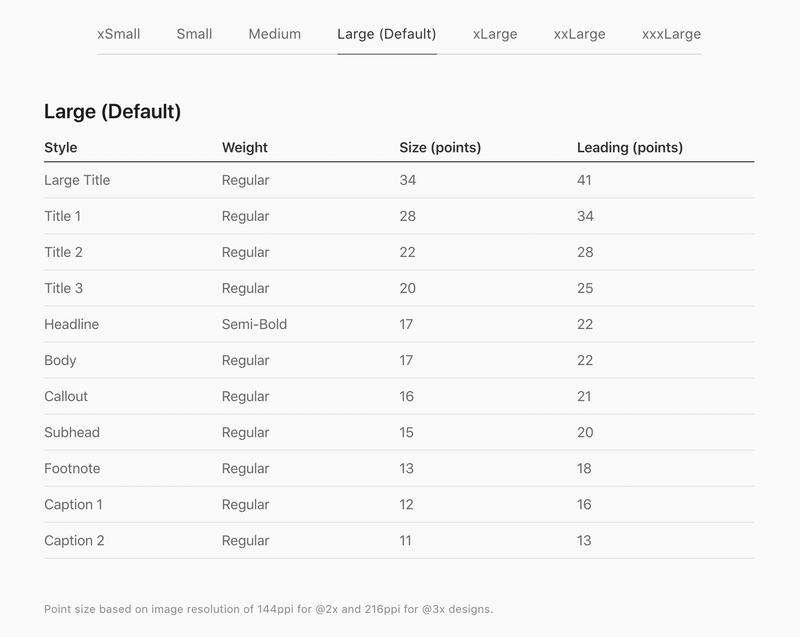The image size is (800, 637).
Task: Click the Large (Default) section heading
Action: (x=112, y=112)
